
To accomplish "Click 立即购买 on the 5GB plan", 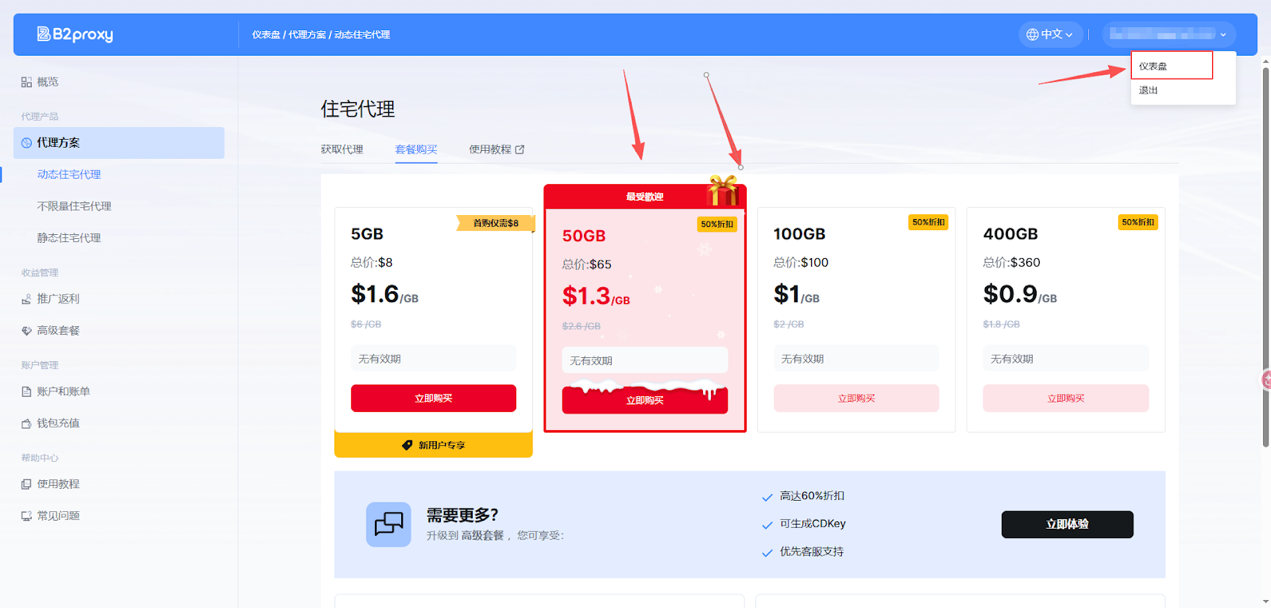I will click(433, 398).
